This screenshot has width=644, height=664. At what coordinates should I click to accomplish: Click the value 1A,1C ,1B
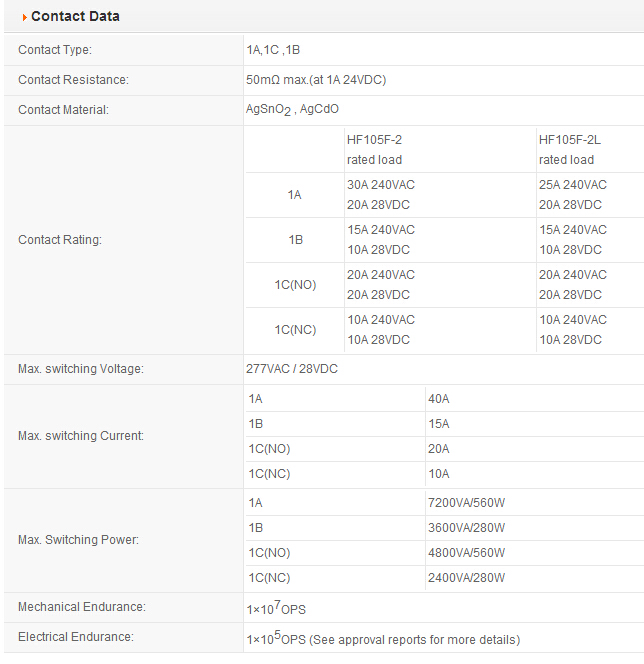273,50
